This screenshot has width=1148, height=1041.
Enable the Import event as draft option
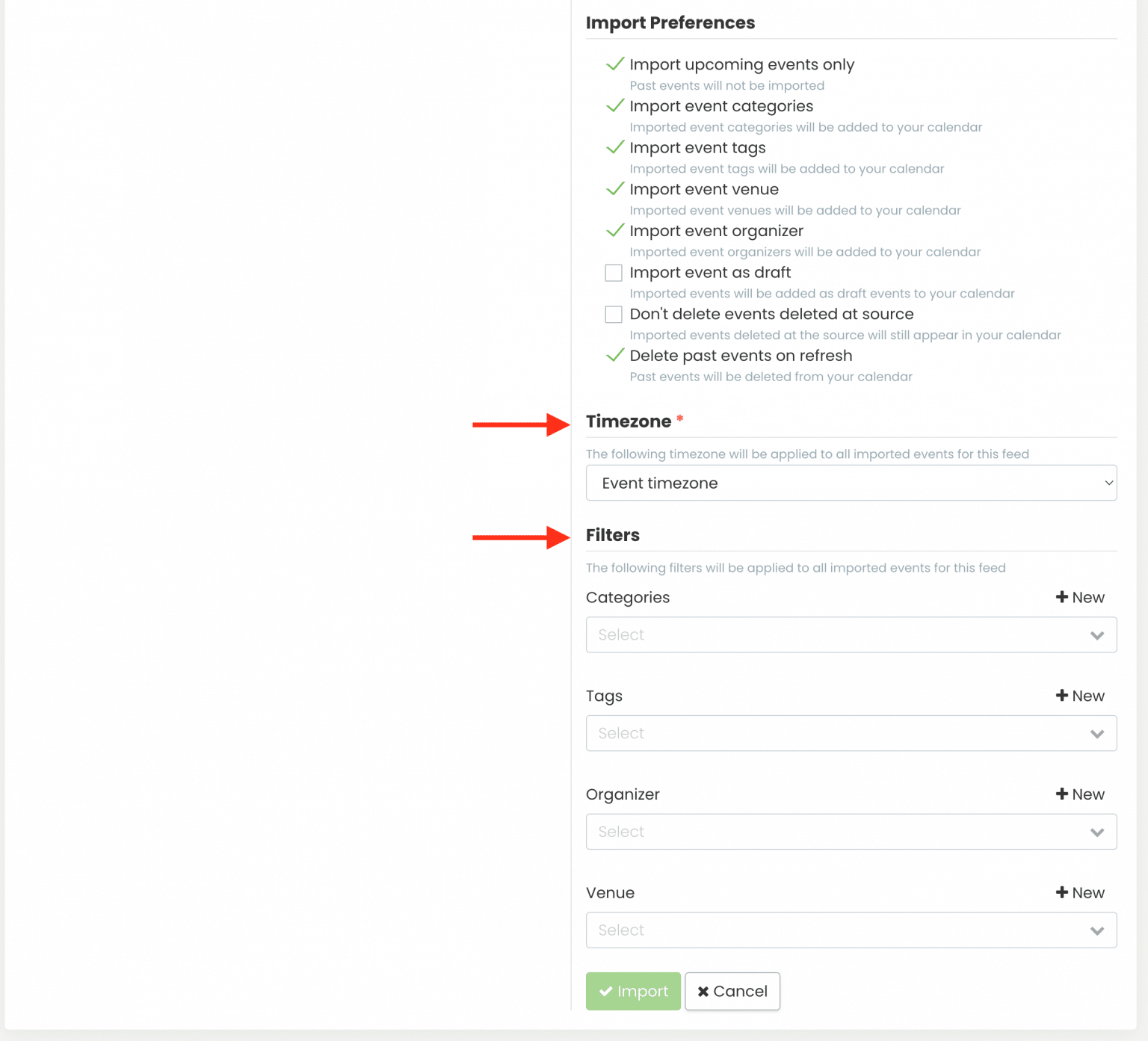[614, 273]
